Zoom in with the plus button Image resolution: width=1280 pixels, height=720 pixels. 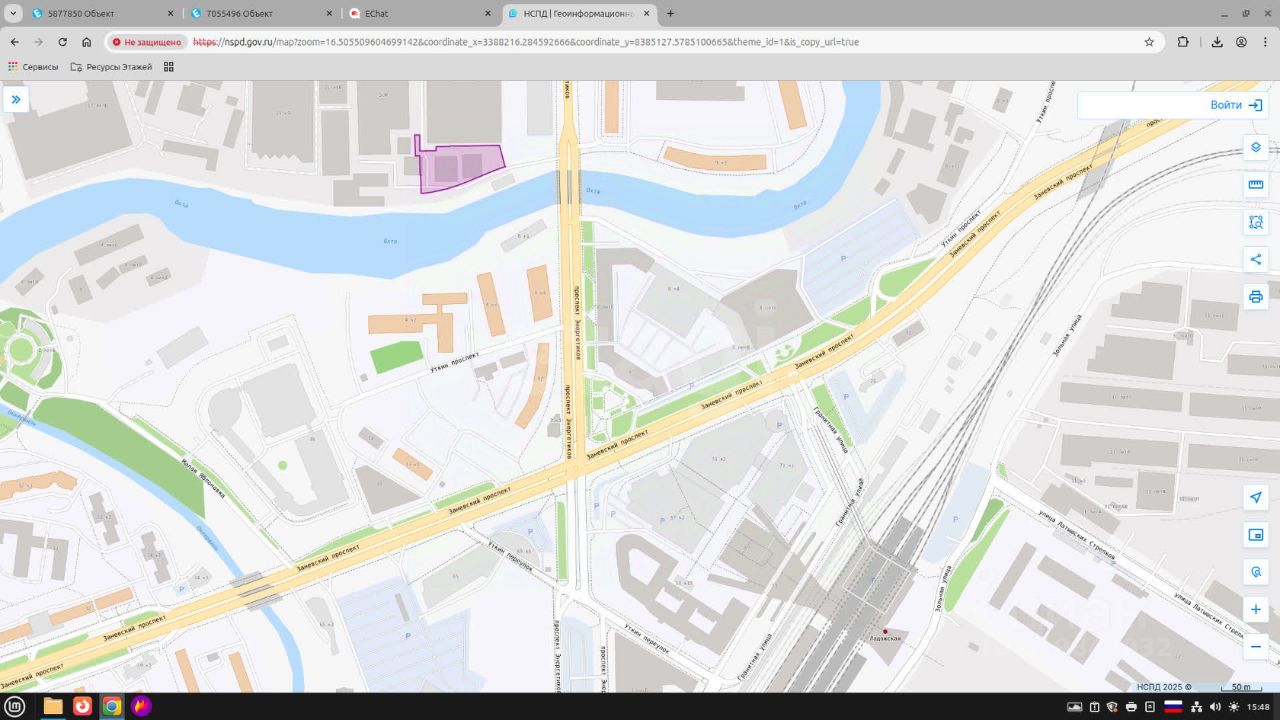(1256, 609)
